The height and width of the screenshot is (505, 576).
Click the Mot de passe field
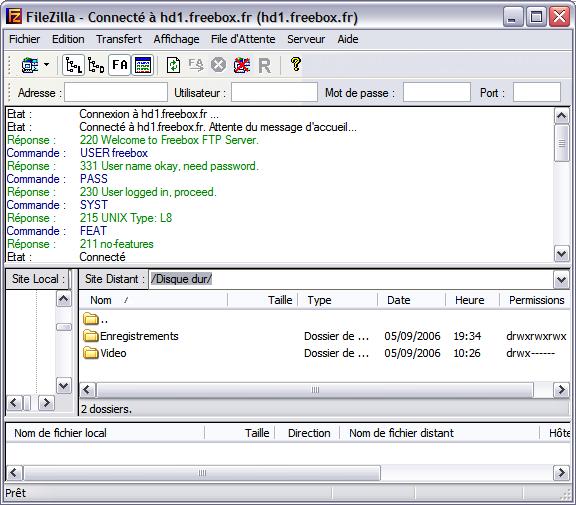click(437, 92)
